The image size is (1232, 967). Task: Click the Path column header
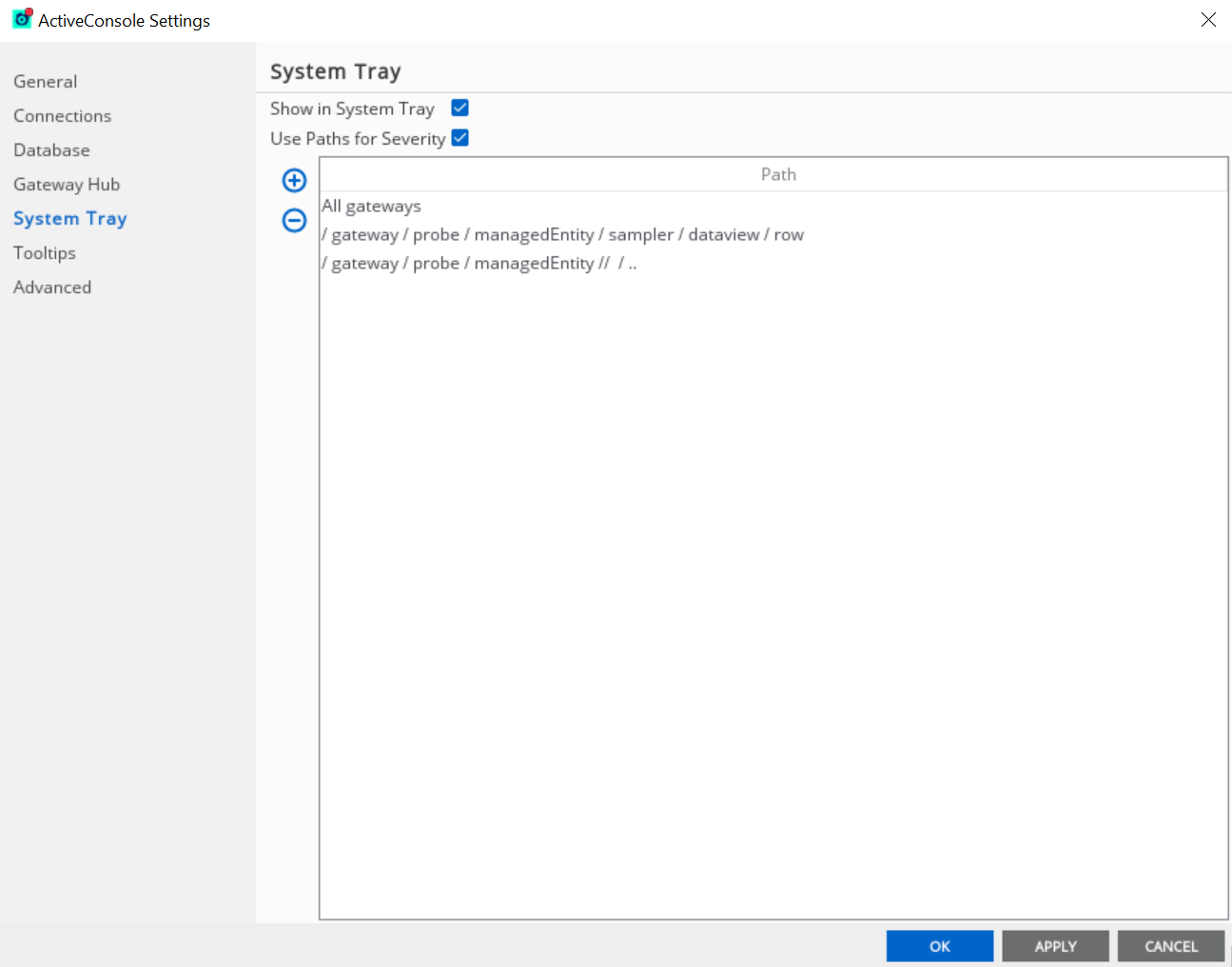pos(777,174)
